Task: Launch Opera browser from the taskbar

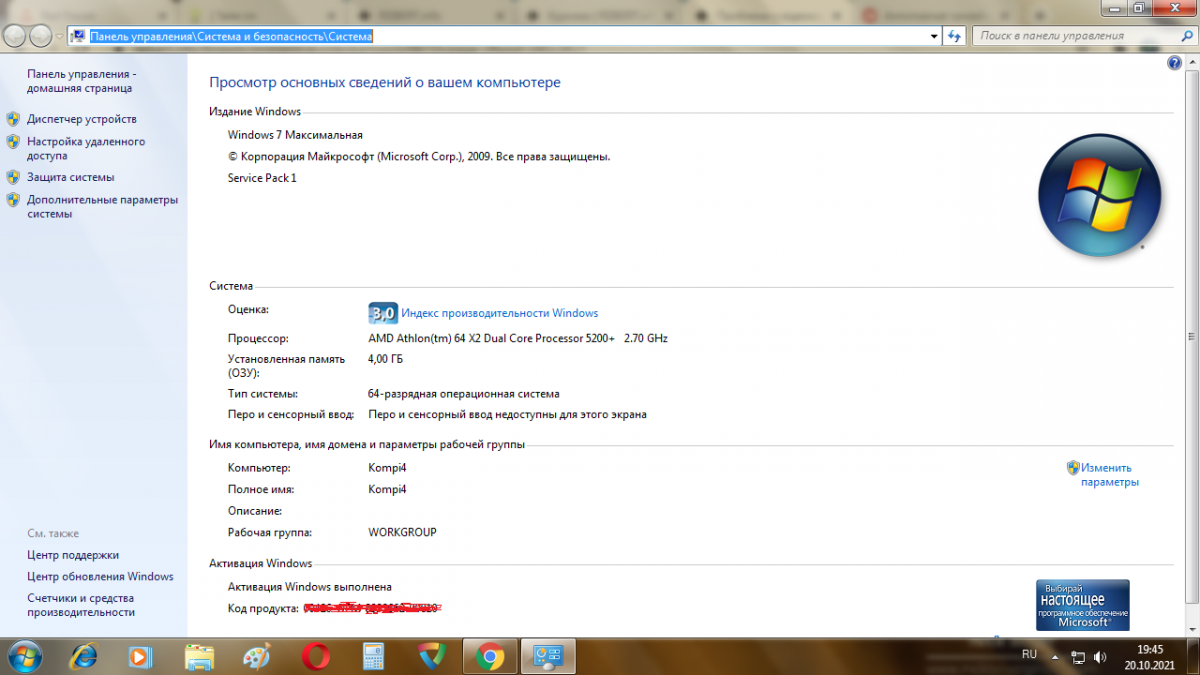Action: click(316, 656)
